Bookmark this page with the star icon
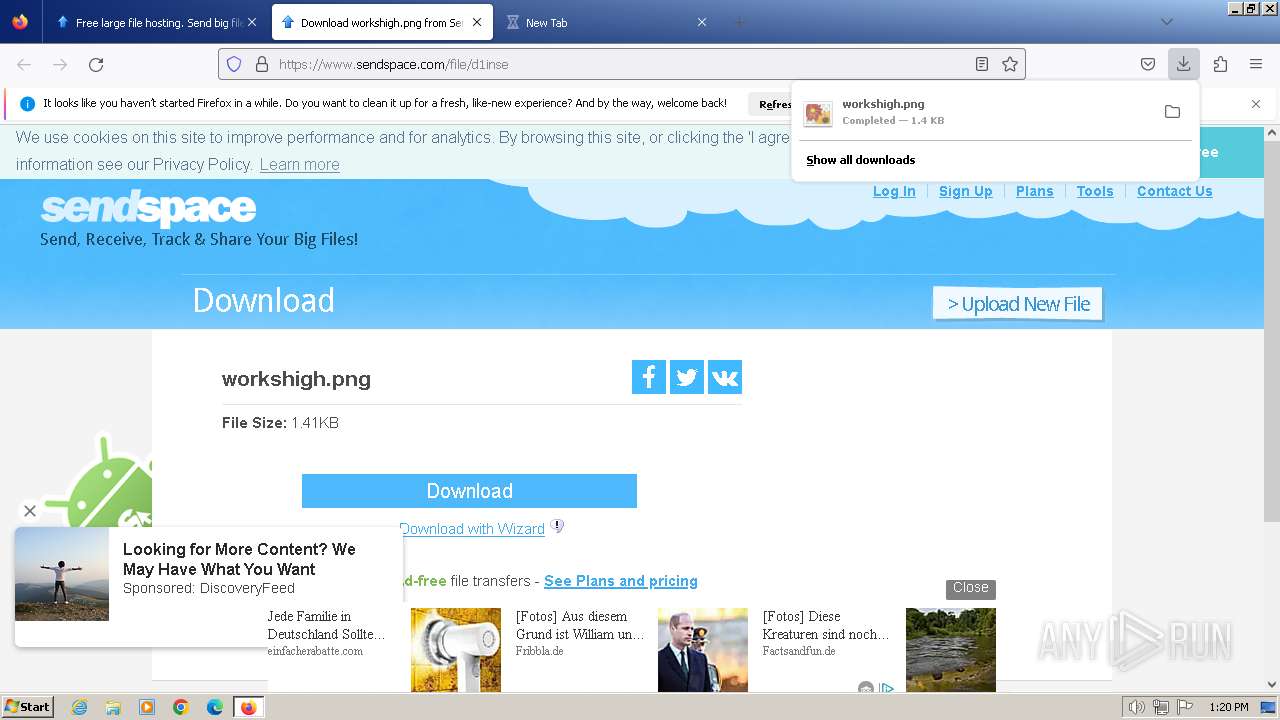Viewport: 1280px width, 720px height. tap(1010, 64)
